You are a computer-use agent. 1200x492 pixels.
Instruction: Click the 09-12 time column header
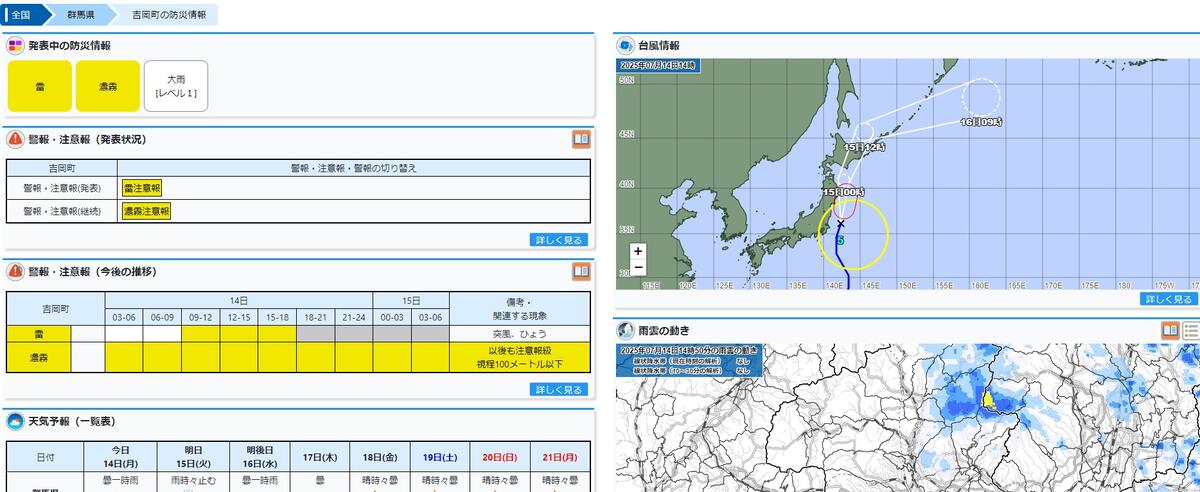coord(201,317)
